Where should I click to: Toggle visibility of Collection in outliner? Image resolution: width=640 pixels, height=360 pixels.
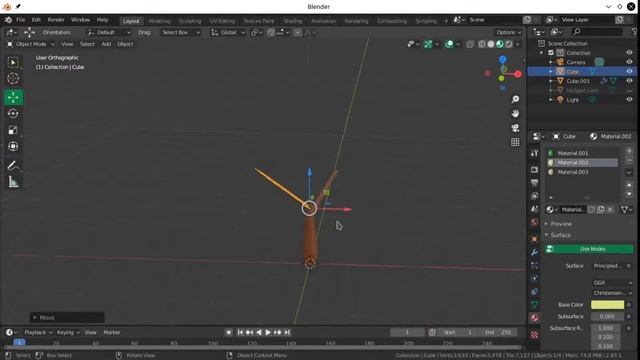tap(629, 53)
